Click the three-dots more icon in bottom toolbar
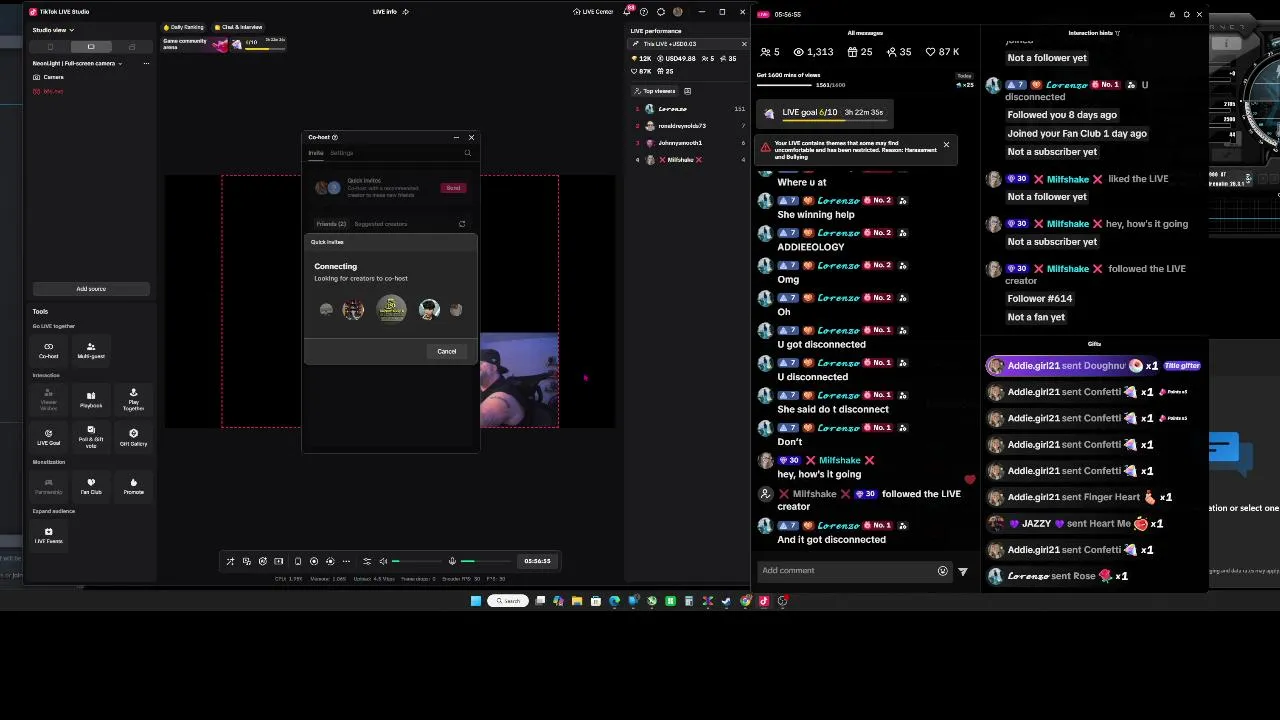Screen dimensions: 1280x720 point(346,561)
